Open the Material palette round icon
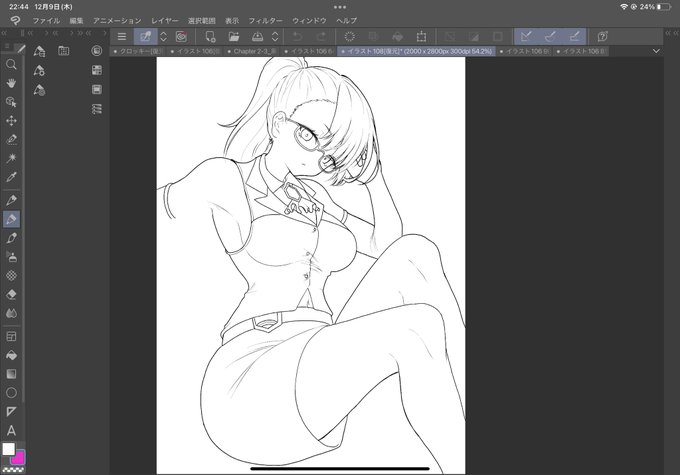The image size is (680, 475). (97, 51)
